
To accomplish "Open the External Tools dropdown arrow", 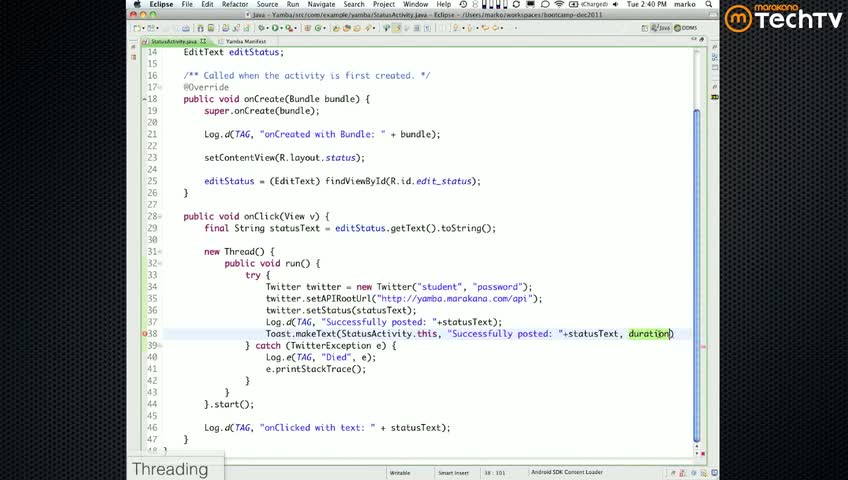I will pyautogui.click(x=296, y=28).
